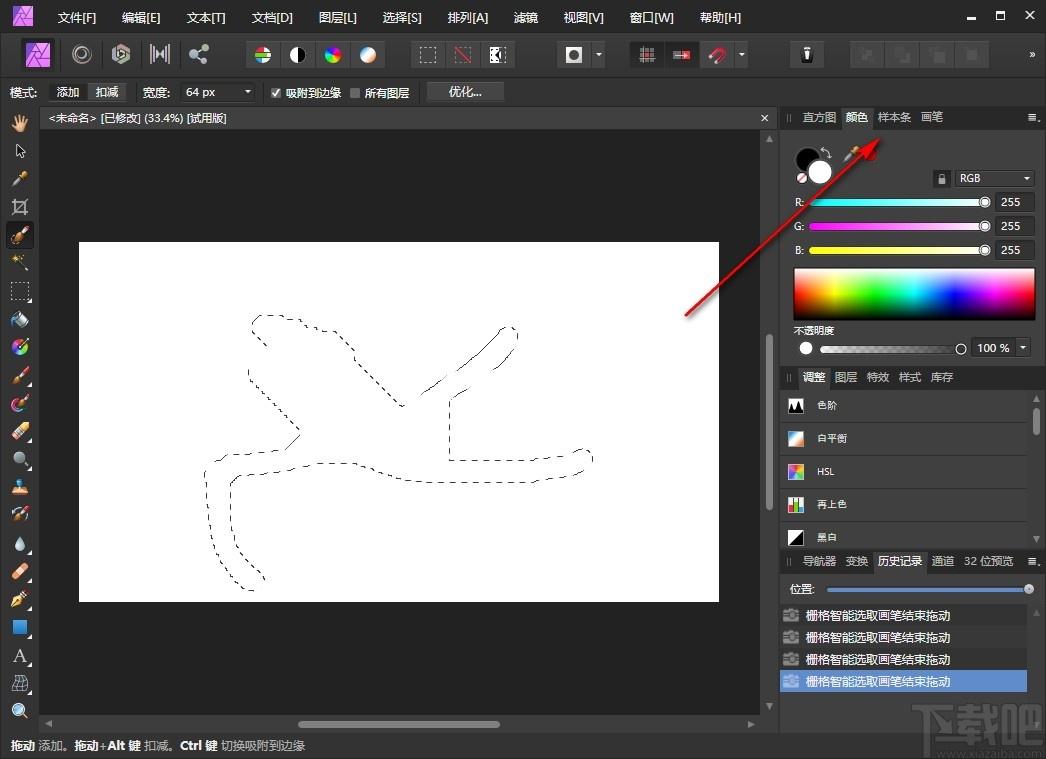The image size is (1046, 759).
Task: Switch to the 通道 tab
Action: (943, 561)
